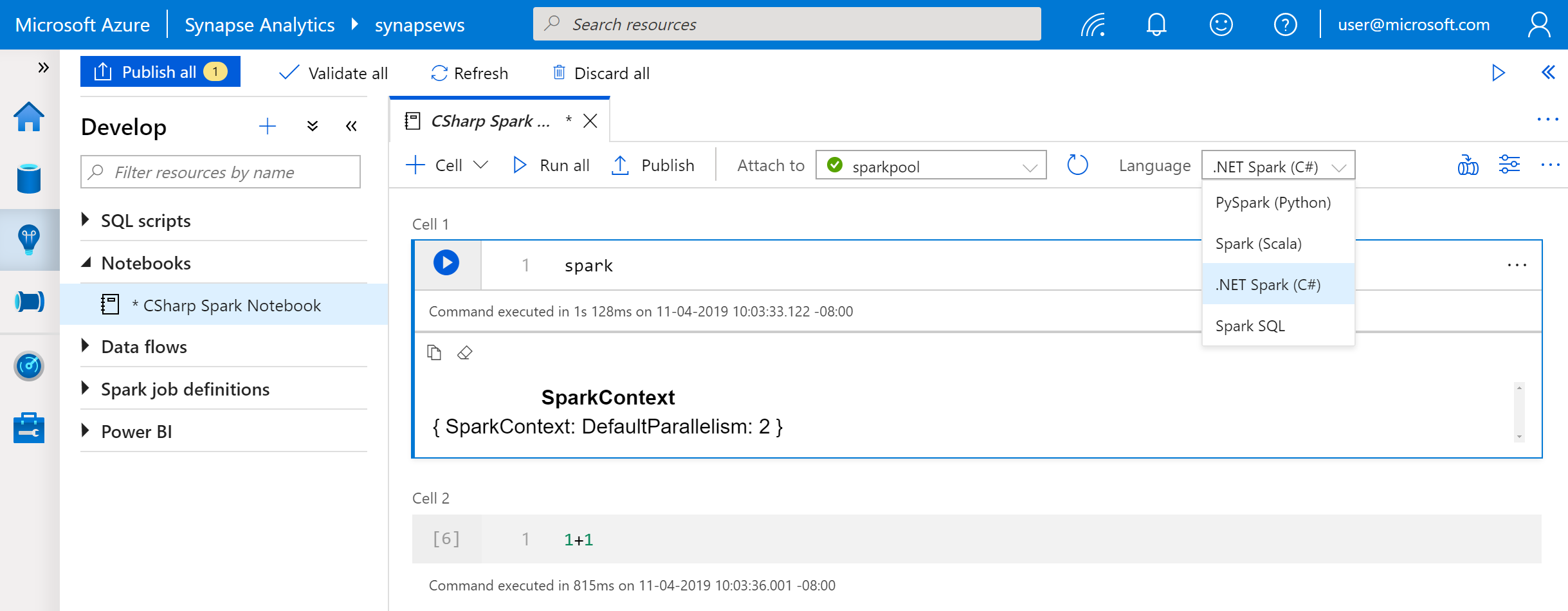The image size is (1568, 611).
Task: Click output scrollbar up arrow in Cell 1
Action: click(1519, 388)
